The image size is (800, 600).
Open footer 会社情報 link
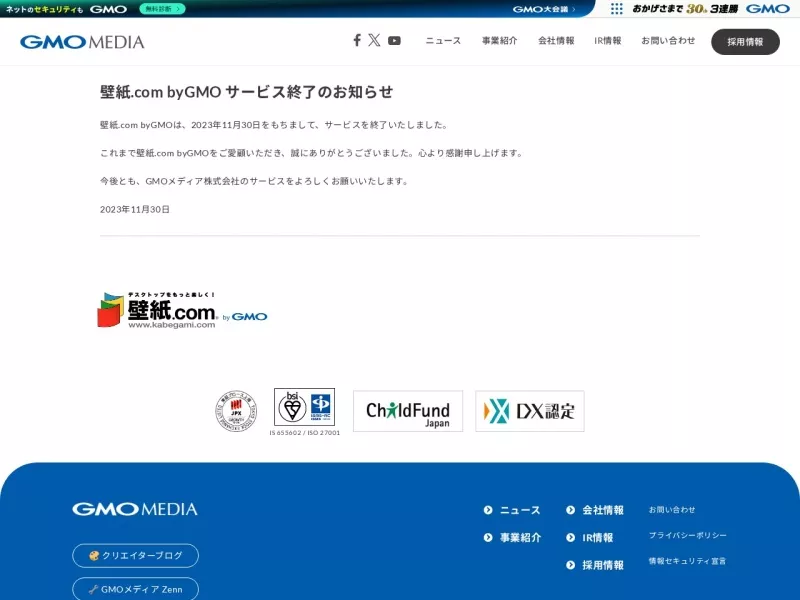[x=603, y=510]
